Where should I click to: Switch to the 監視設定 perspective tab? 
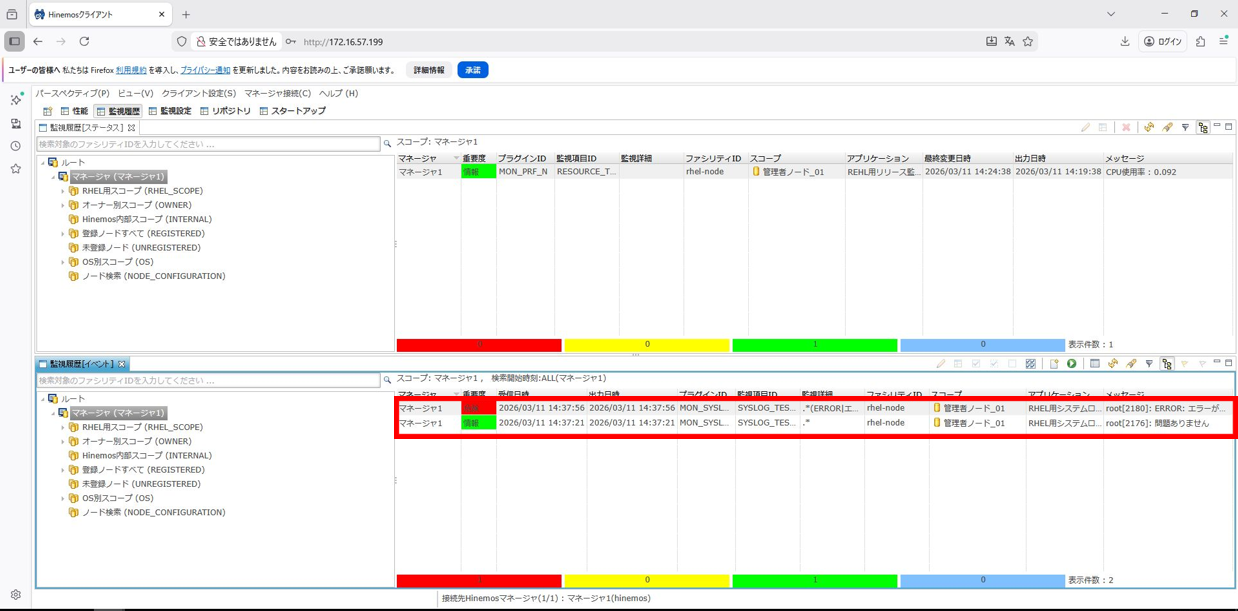point(169,111)
